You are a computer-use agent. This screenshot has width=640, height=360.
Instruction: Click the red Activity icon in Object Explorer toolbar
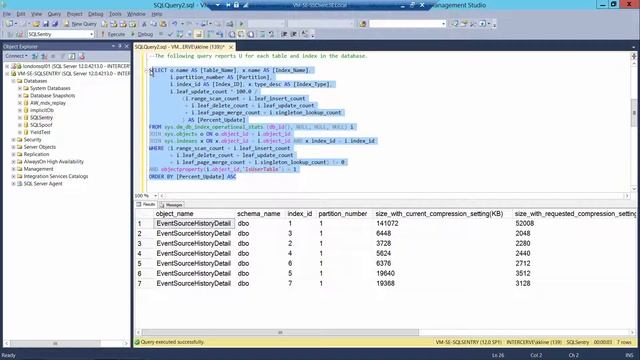(82, 56)
